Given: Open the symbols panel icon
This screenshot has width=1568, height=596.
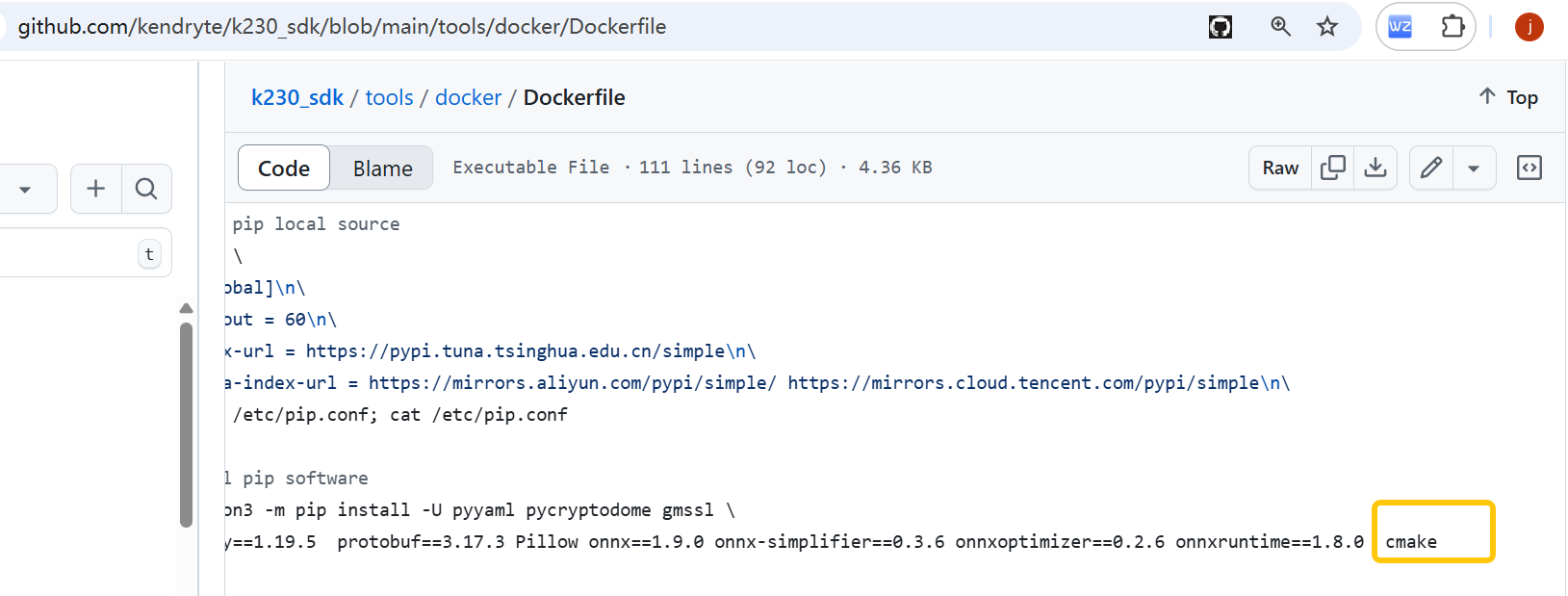Looking at the screenshot, I should pyautogui.click(x=1529, y=168).
